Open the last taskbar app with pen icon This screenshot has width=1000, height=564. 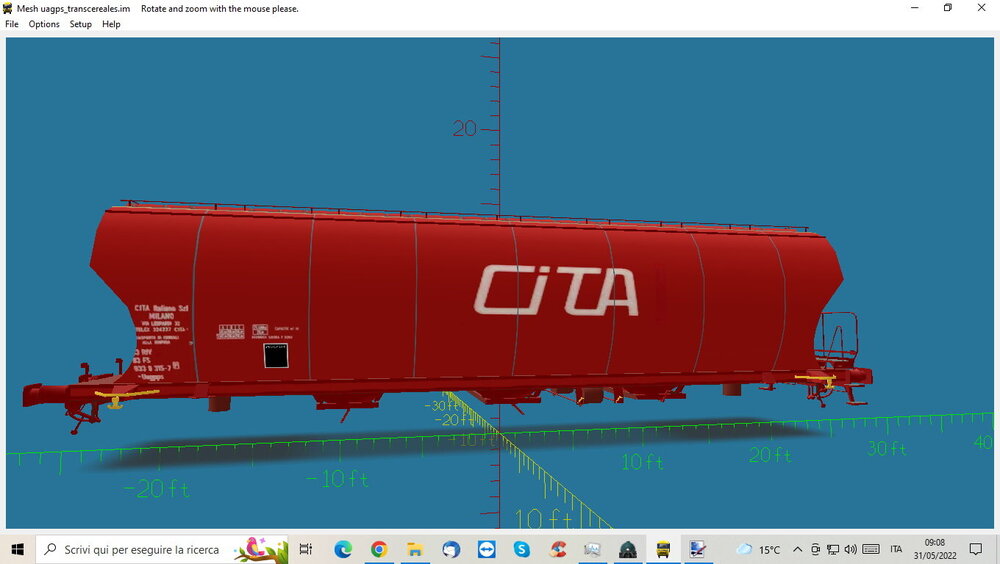[x=697, y=549]
